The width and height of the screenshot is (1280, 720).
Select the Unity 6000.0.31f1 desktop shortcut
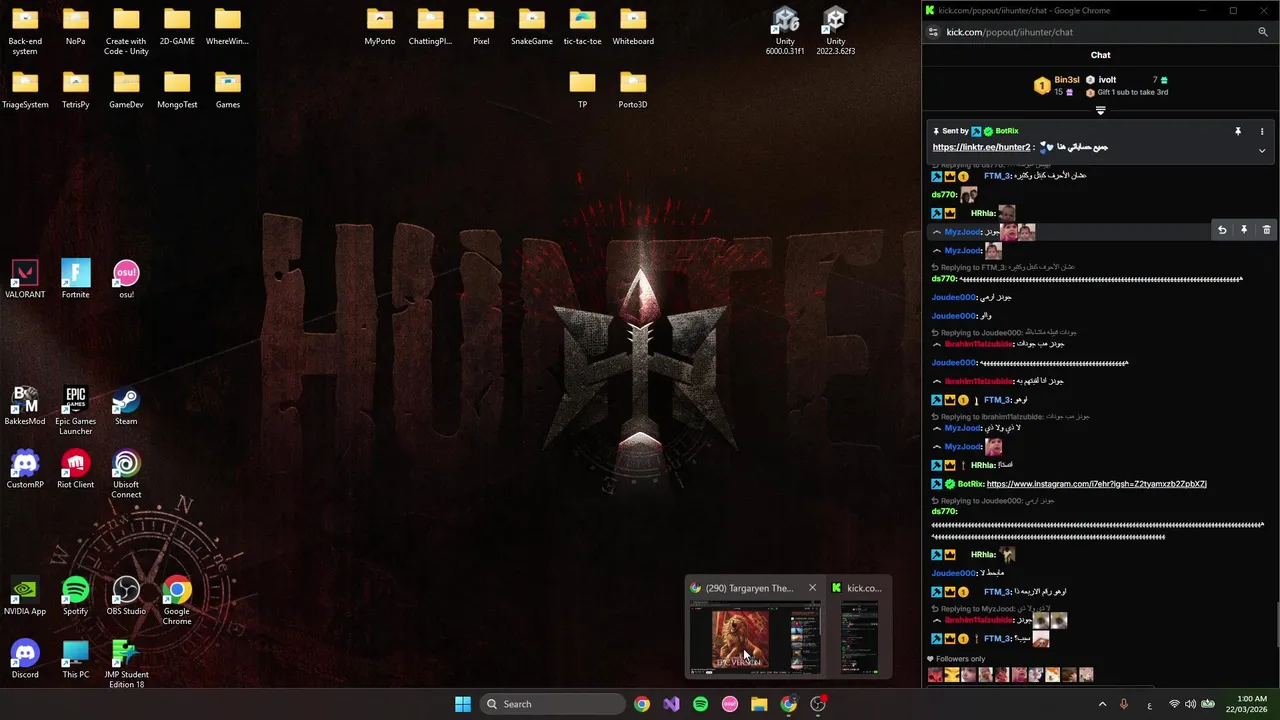tap(785, 31)
